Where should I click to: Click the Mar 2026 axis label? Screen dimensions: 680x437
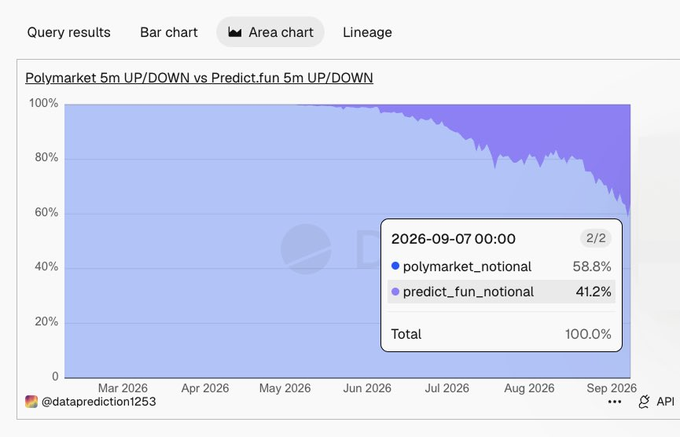123,388
